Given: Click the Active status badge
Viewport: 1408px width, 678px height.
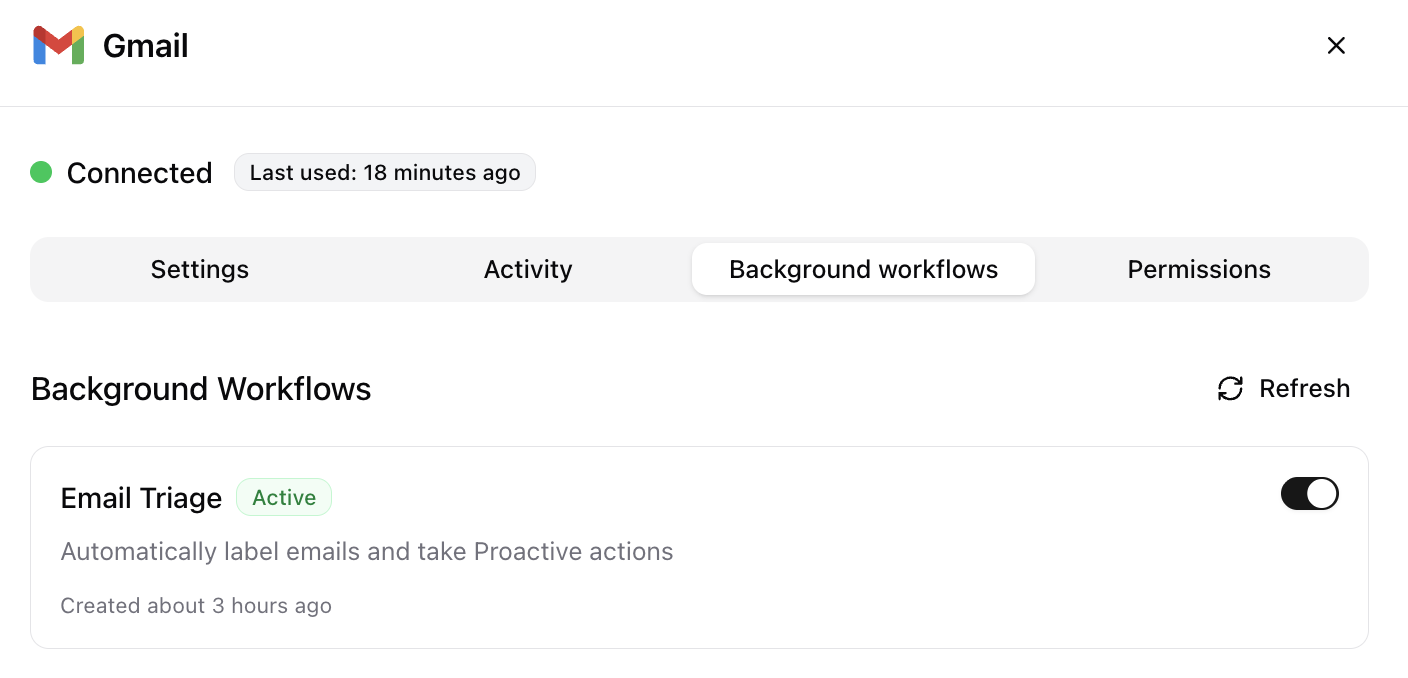Looking at the screenshot, I should (284, 496).
